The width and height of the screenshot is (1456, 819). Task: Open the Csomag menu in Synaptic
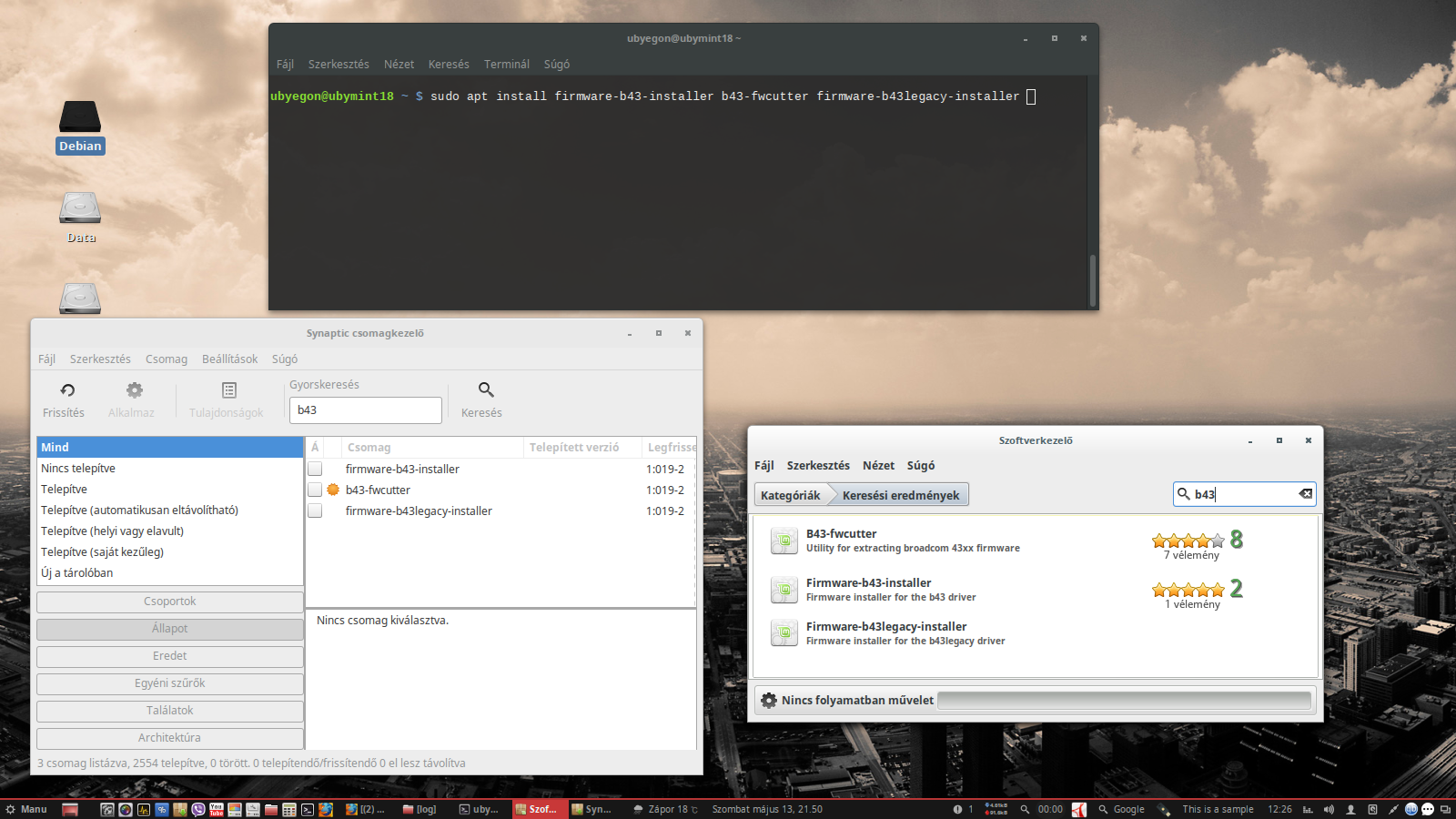(x=167, y=359)
